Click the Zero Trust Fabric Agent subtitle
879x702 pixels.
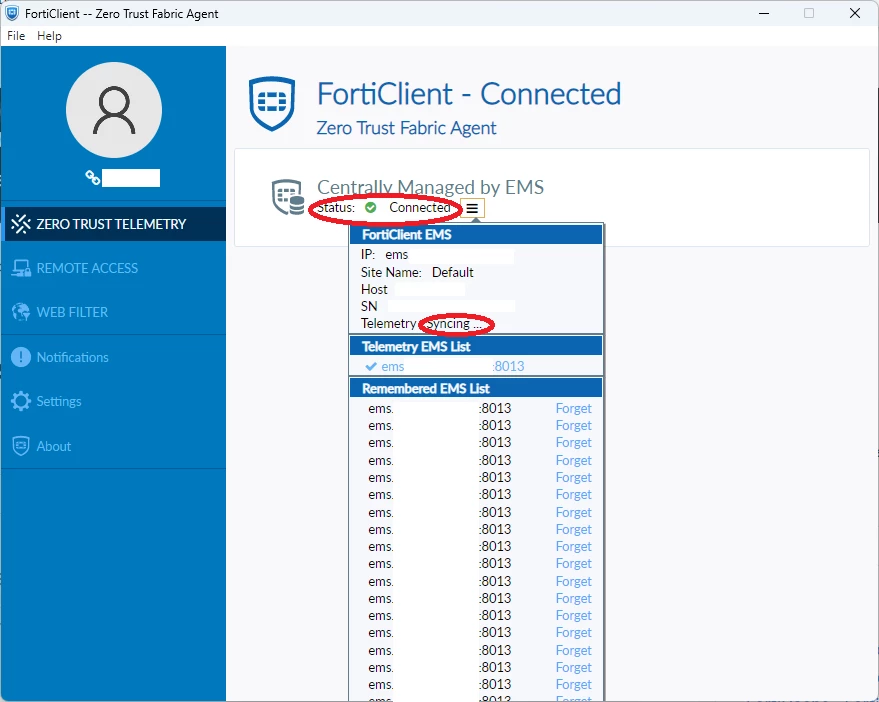pyautogui.click(x=406, y=128)
